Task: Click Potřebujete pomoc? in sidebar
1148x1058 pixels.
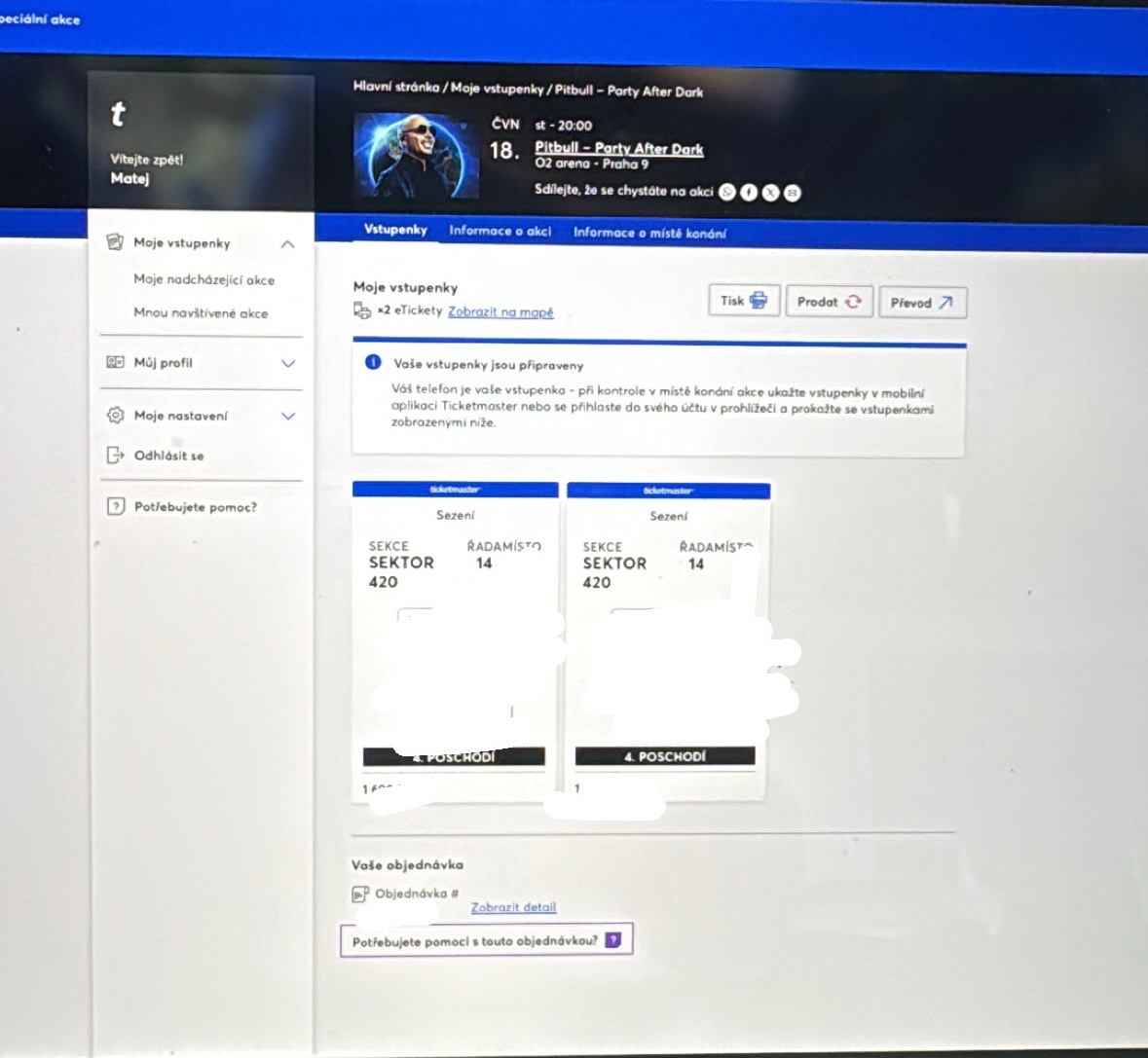Action: (196, 507)
